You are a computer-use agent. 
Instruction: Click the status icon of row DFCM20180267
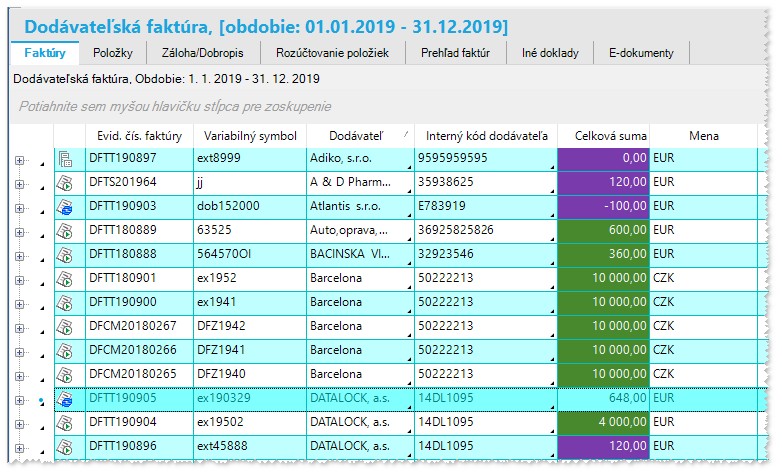(x=64, y=327)
